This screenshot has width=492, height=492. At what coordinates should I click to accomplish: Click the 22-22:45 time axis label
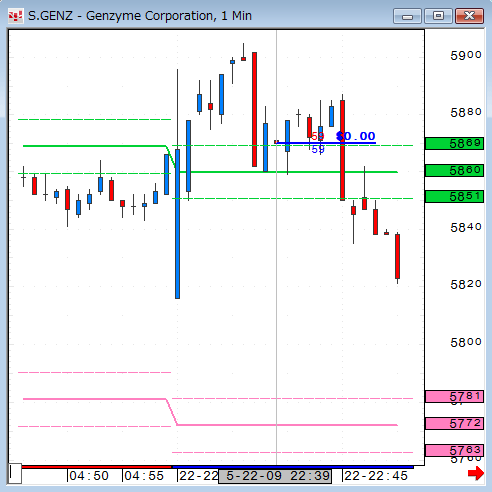coord(376,476)
